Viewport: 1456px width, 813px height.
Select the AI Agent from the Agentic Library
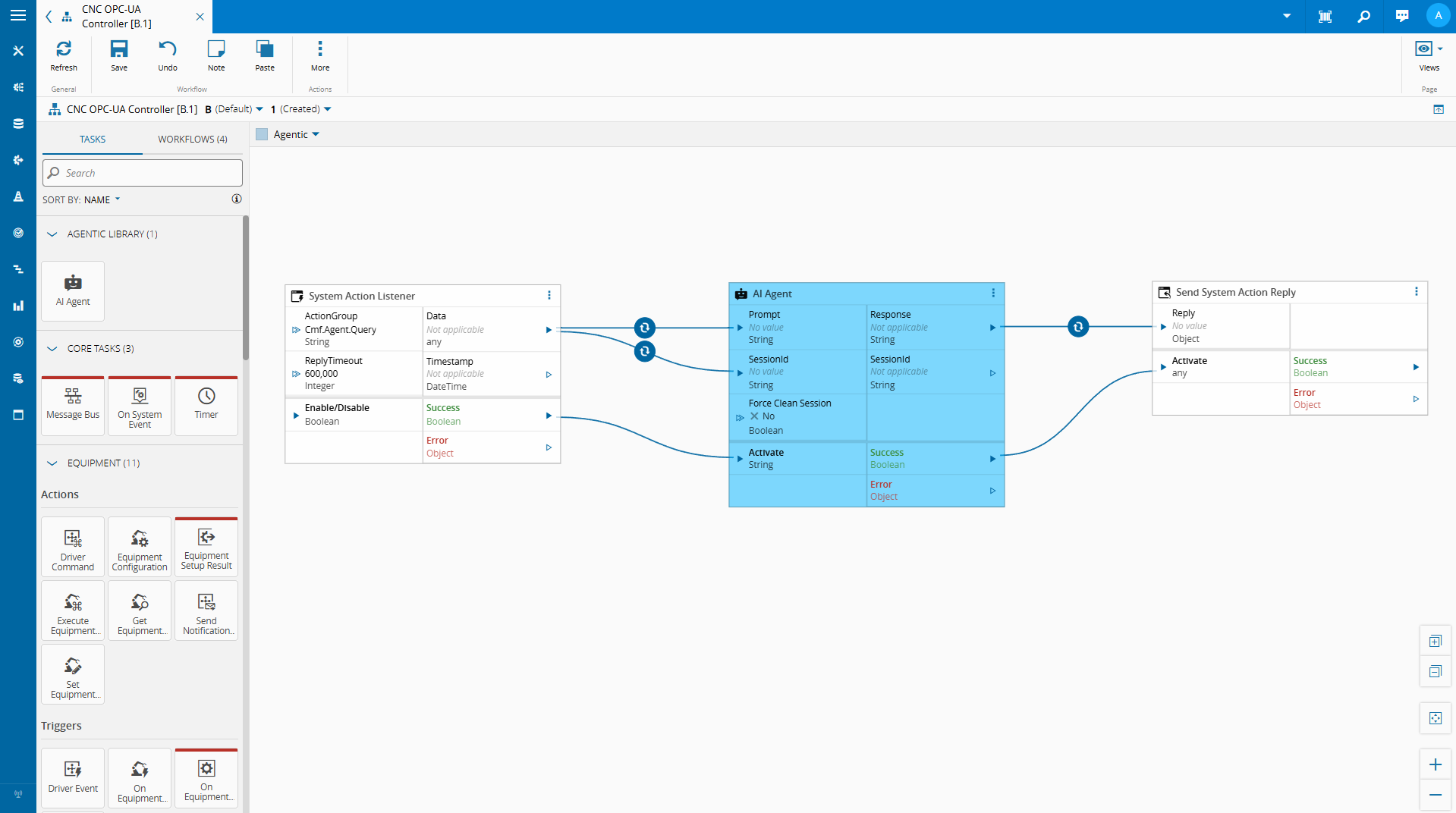pyautogui.click(x=72, y=290)
